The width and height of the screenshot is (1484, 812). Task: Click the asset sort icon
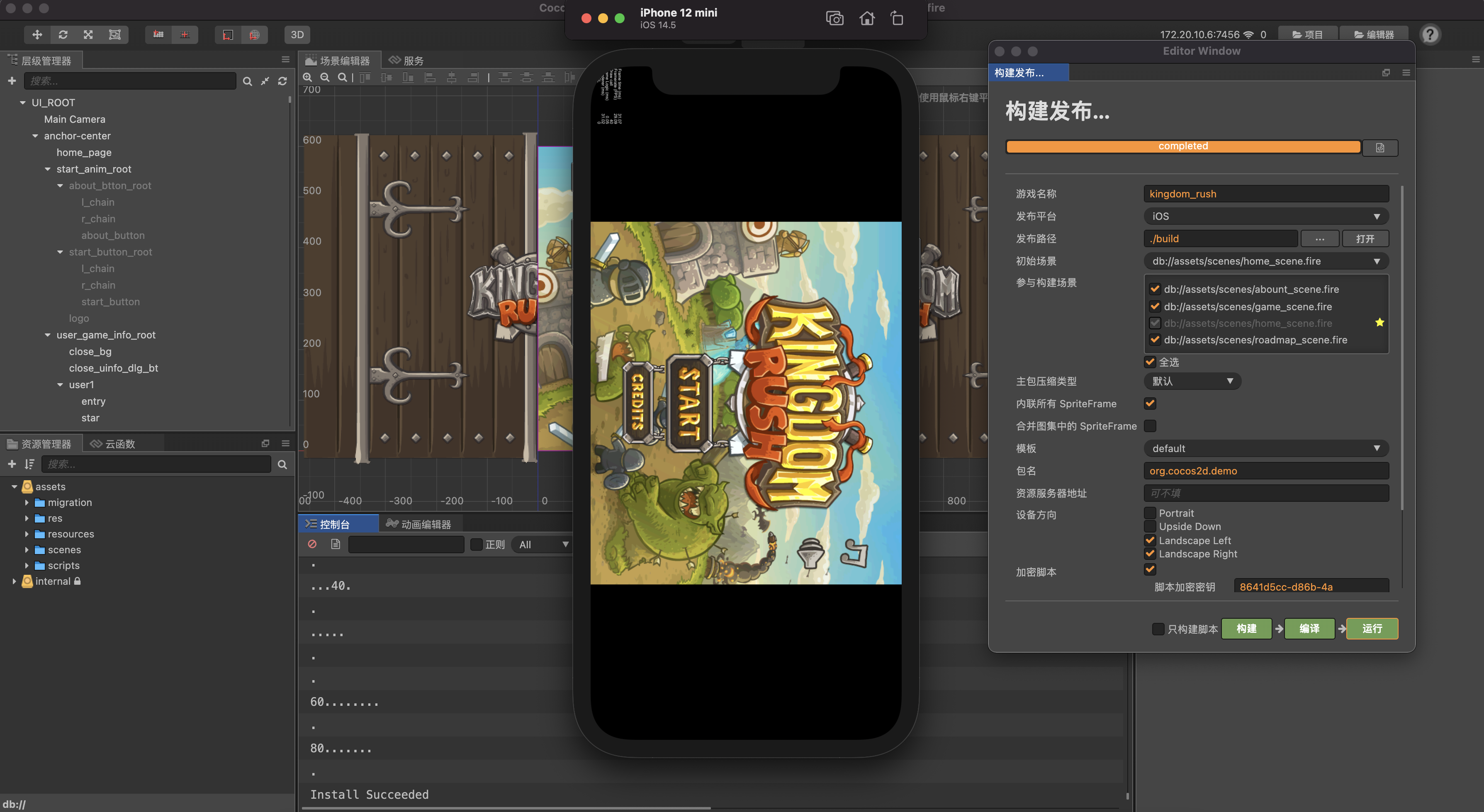(x=29, y=464)
